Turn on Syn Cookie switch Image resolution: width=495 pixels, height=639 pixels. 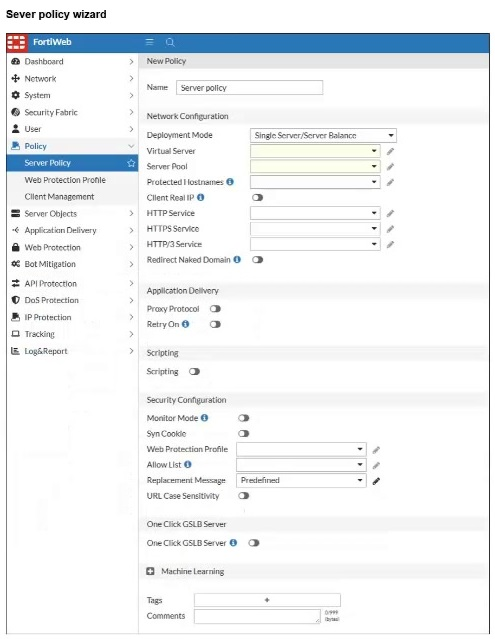(244, 434)
